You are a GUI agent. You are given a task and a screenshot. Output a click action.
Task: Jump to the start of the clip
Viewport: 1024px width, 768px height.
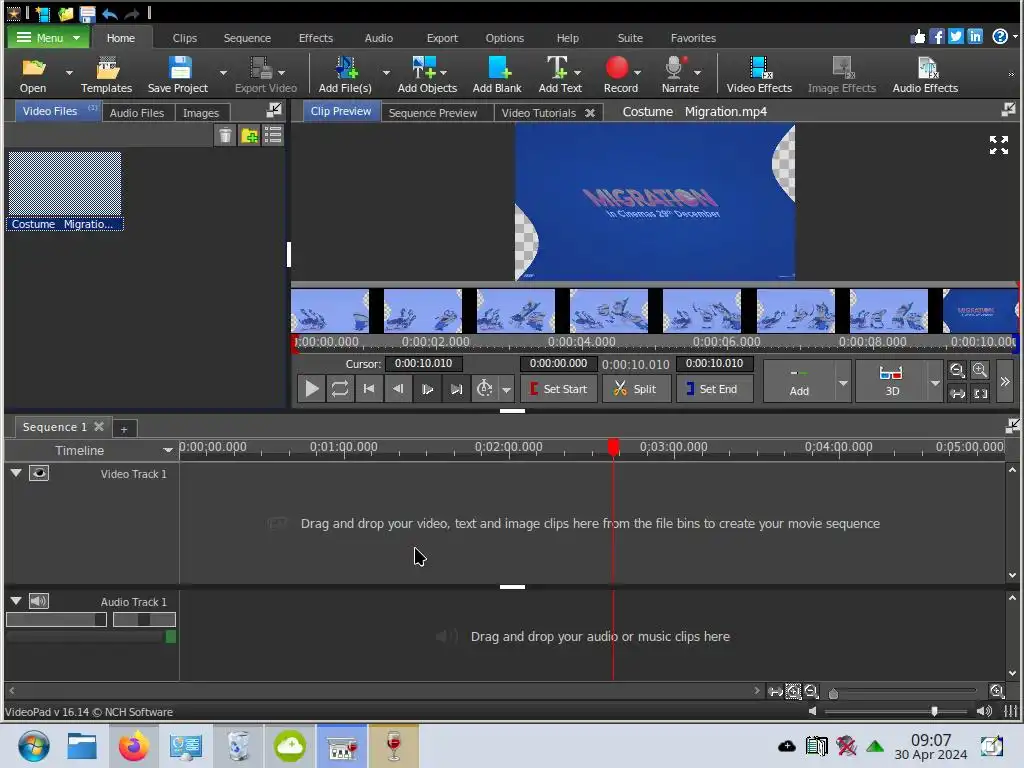[x=369, y=389]
